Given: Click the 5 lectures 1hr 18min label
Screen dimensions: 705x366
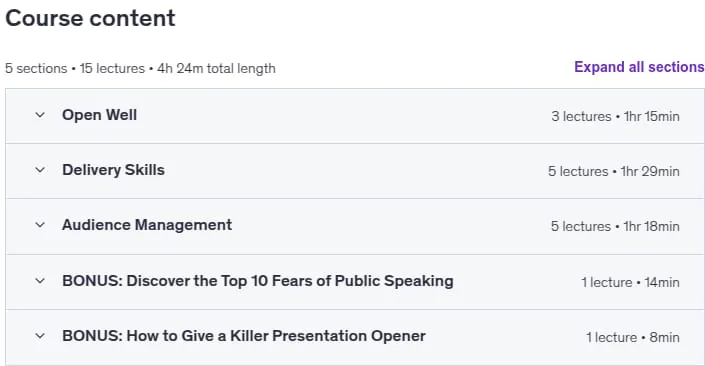Looking at the screenshot, I should click(615, 226).
